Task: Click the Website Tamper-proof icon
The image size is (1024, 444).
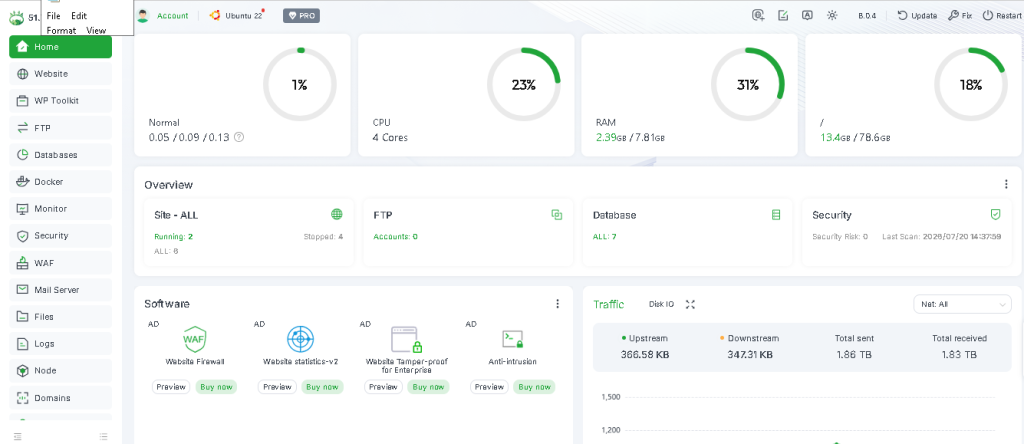Action: tap(407, 340)
